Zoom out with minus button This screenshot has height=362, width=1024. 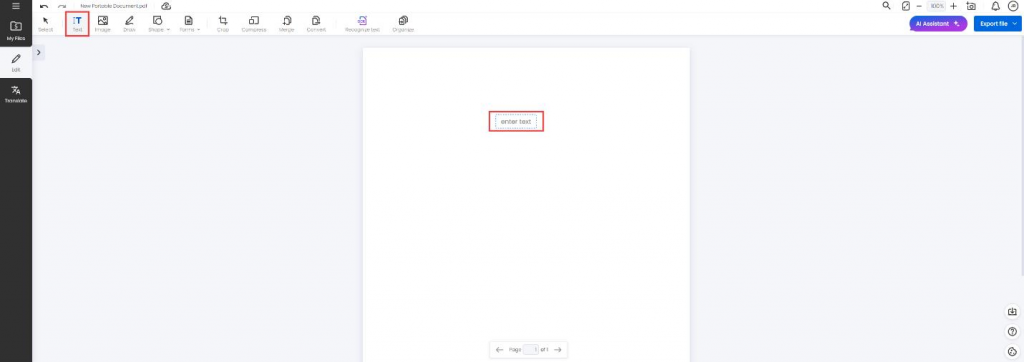(919, 6)
